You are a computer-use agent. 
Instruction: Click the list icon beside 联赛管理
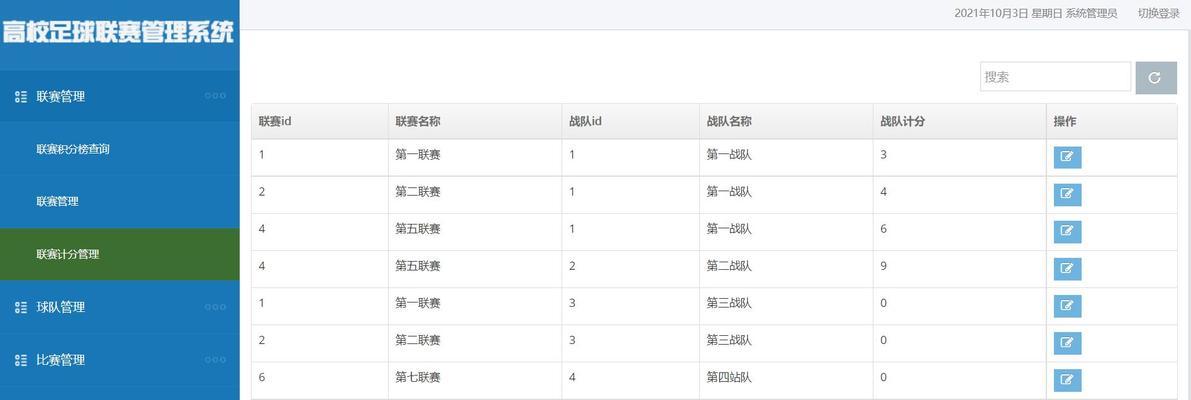[x=21, y=96]
